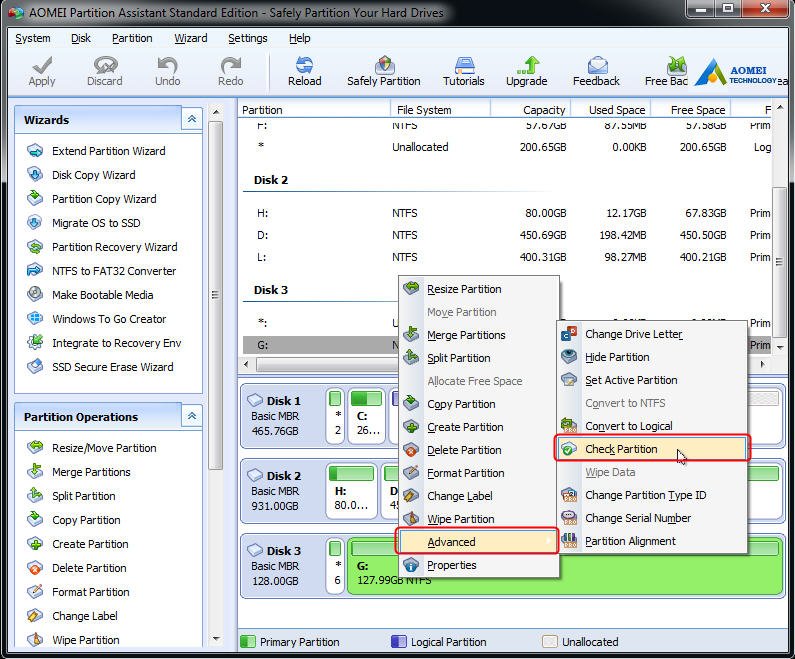Click Check Partition in the submenu
The width and height of the screenshot is (795, 659).
[x=652, y=449]
